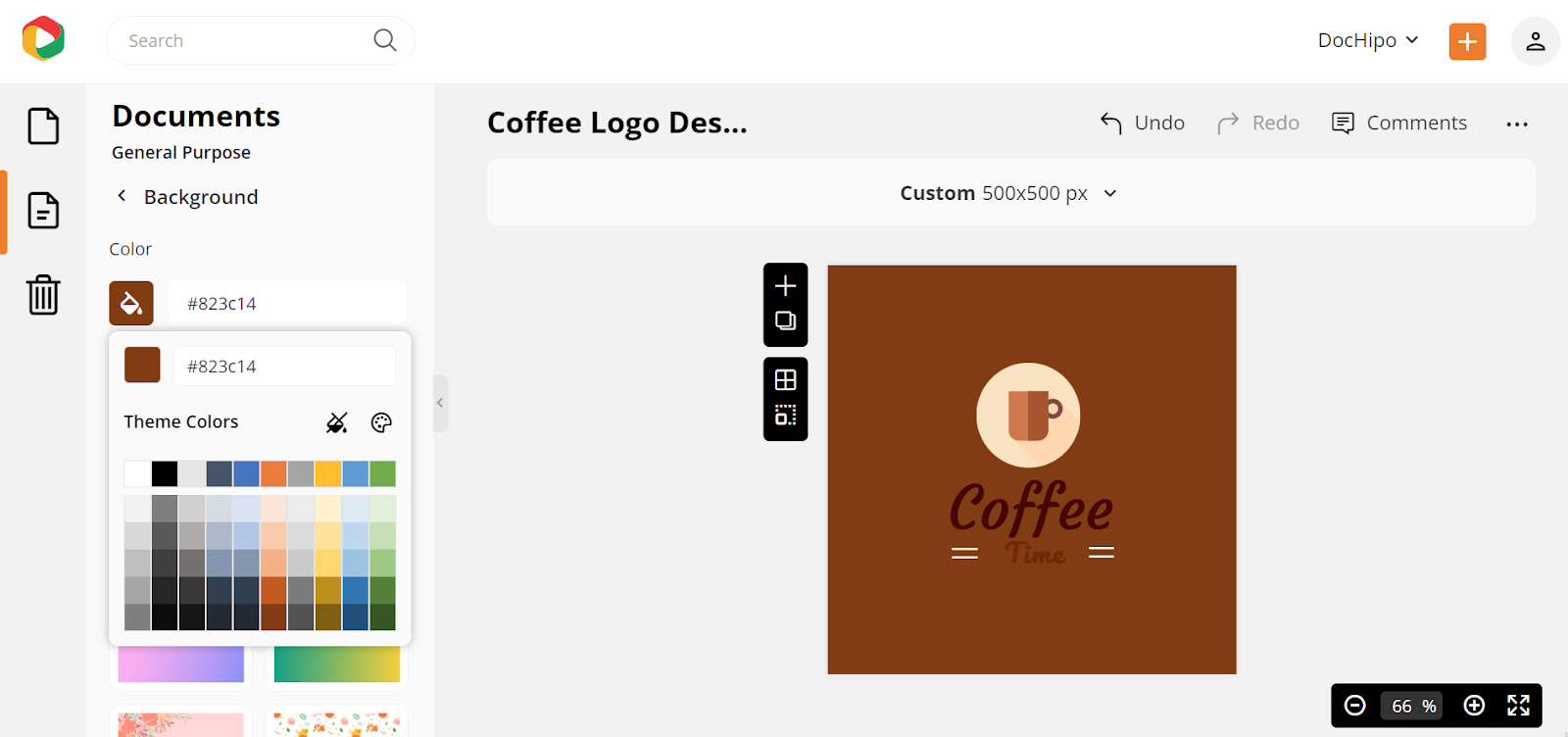The image size is (1568, 737).
Task: Pick the black theme color swatch
Action: click(165, 474)
